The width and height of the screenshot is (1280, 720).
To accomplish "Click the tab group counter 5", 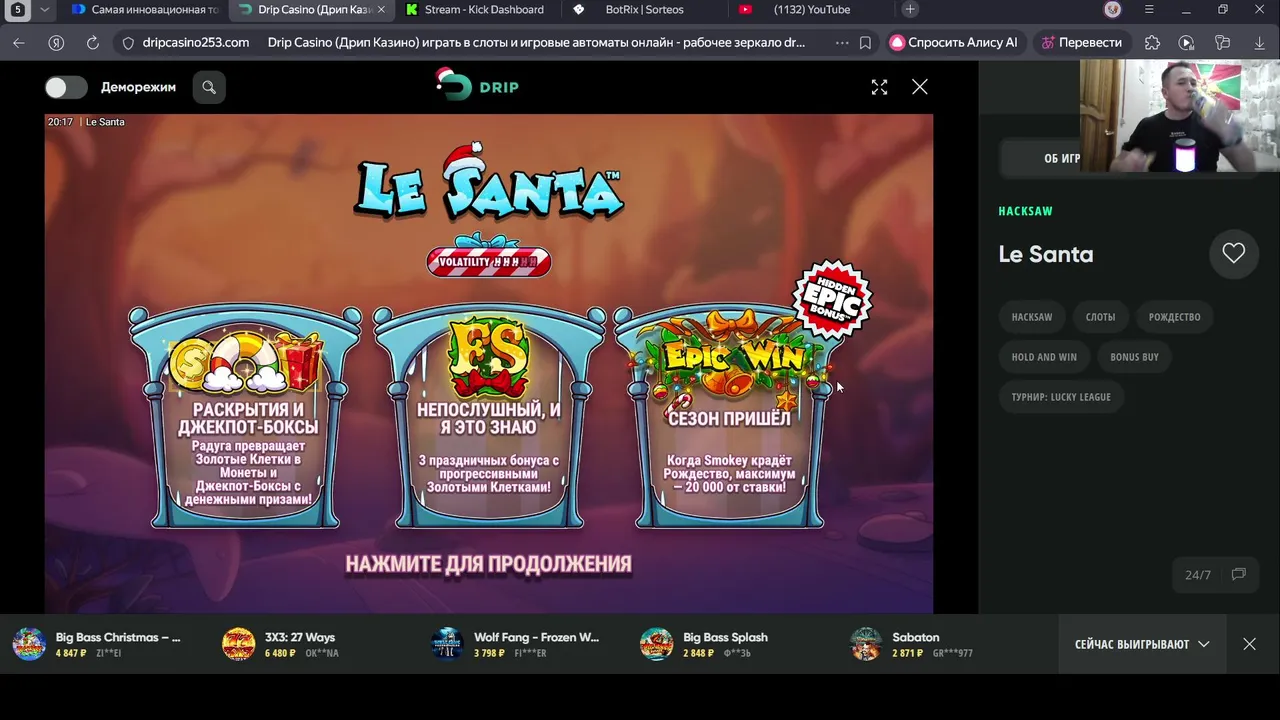I will (x=17, y=10).
